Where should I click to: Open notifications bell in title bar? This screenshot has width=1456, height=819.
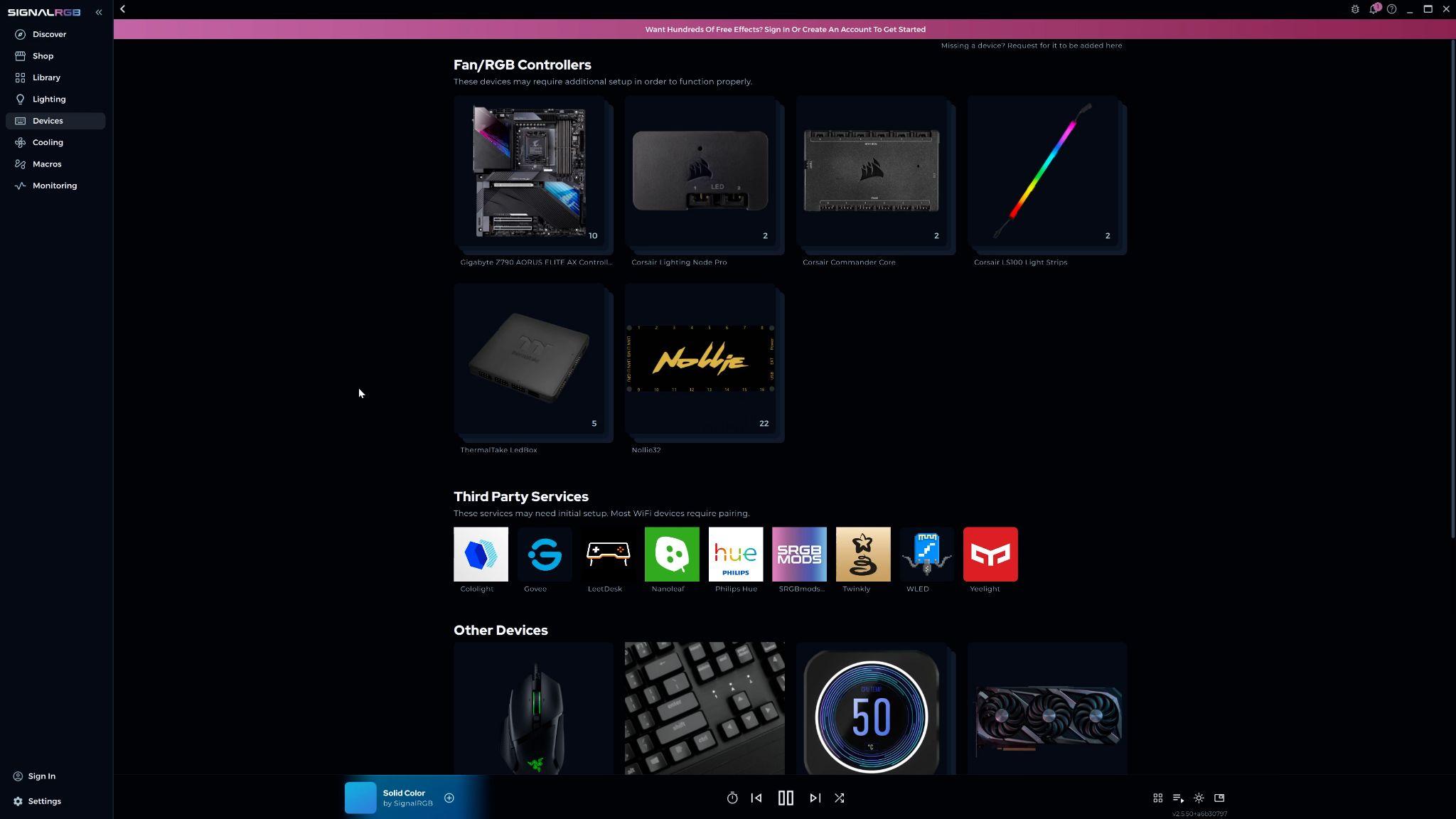click(1374, 9)
